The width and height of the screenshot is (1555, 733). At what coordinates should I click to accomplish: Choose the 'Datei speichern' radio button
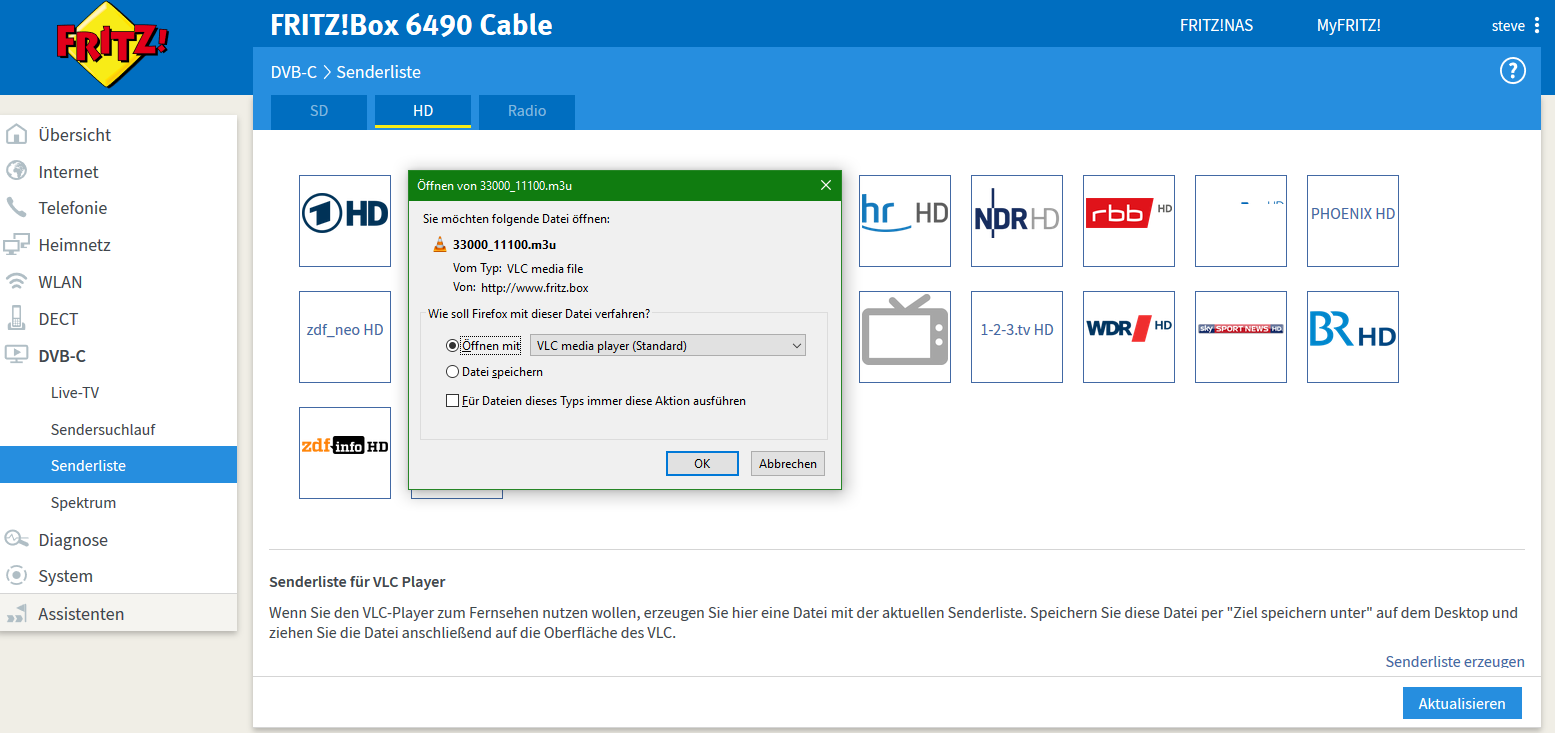click(x=452, y=372)
